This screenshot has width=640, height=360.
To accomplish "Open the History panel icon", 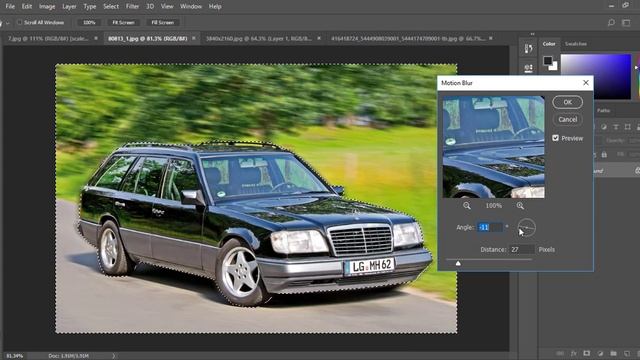I will 528,49.
